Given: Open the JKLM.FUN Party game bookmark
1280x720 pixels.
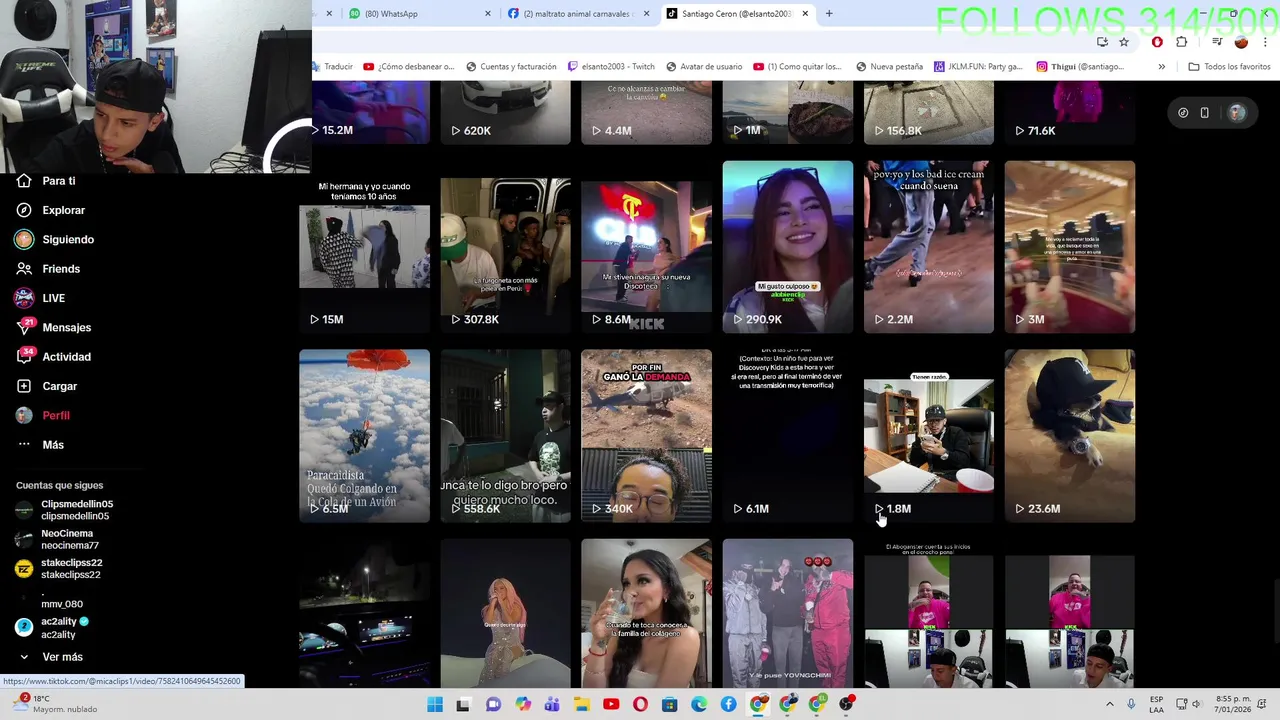Looking at the screenshot, I should point(978,67).
